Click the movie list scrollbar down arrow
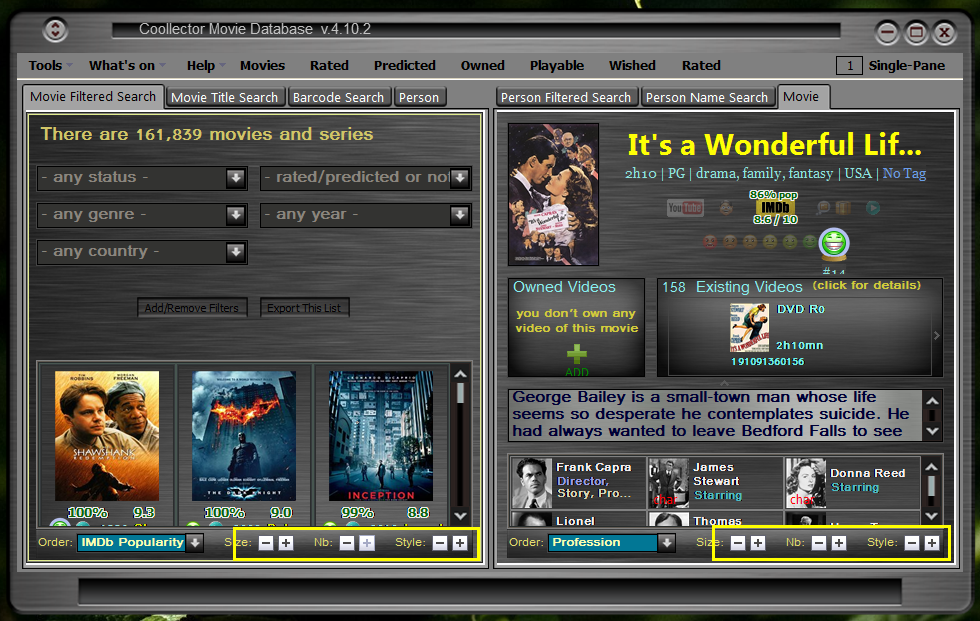 (461, 515)
